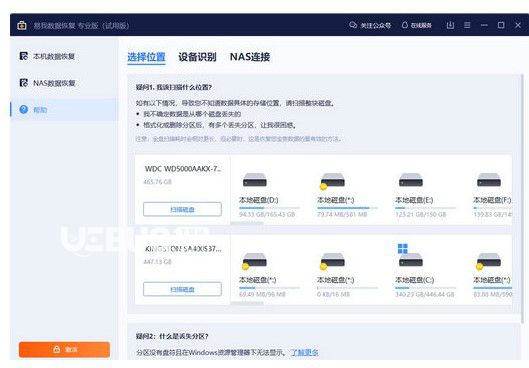
Task: Click the vertical scrollbar of help panel
Action: pyautogui.click(x=524, y=199)
